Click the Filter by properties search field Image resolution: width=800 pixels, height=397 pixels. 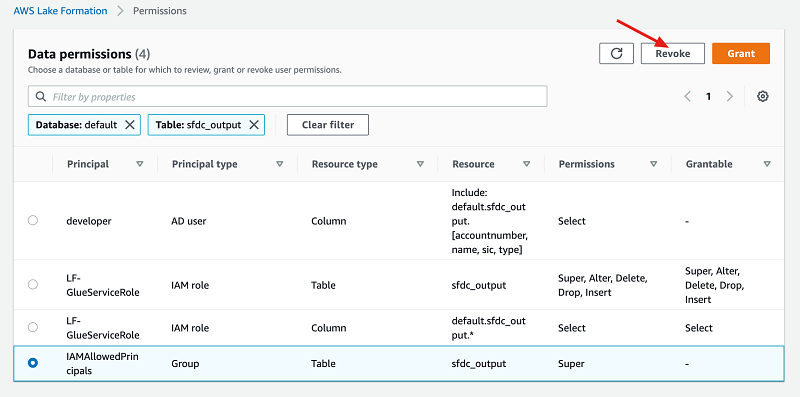(288, 96)
